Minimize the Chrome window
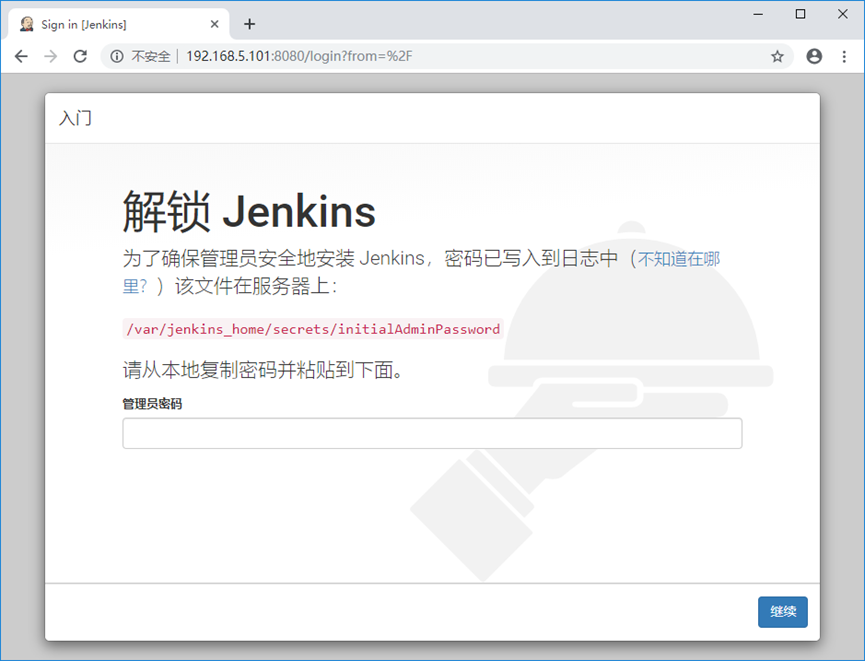Screen dimensions: 865x661 point(759,14)
